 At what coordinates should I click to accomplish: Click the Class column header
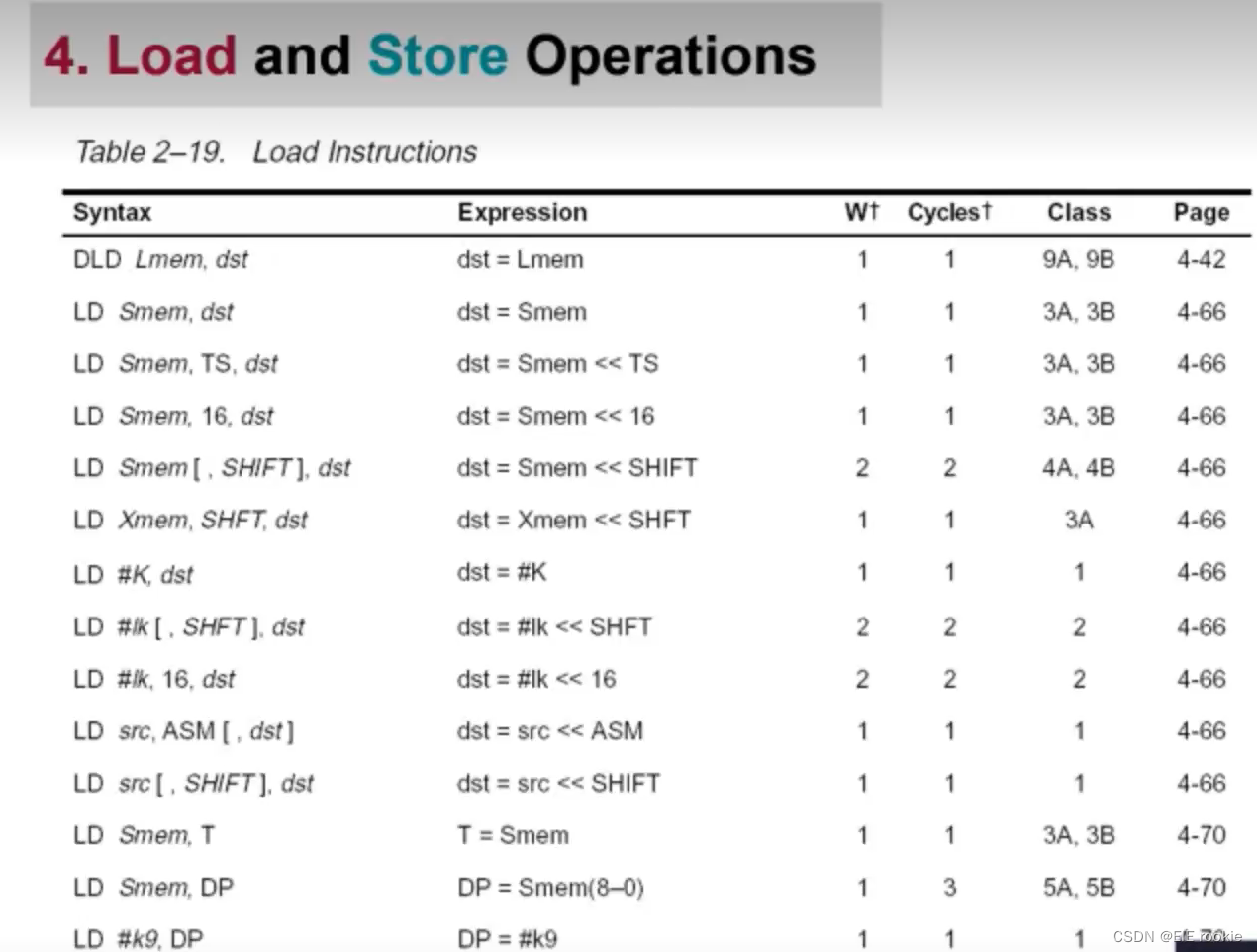coord(1079,212)
